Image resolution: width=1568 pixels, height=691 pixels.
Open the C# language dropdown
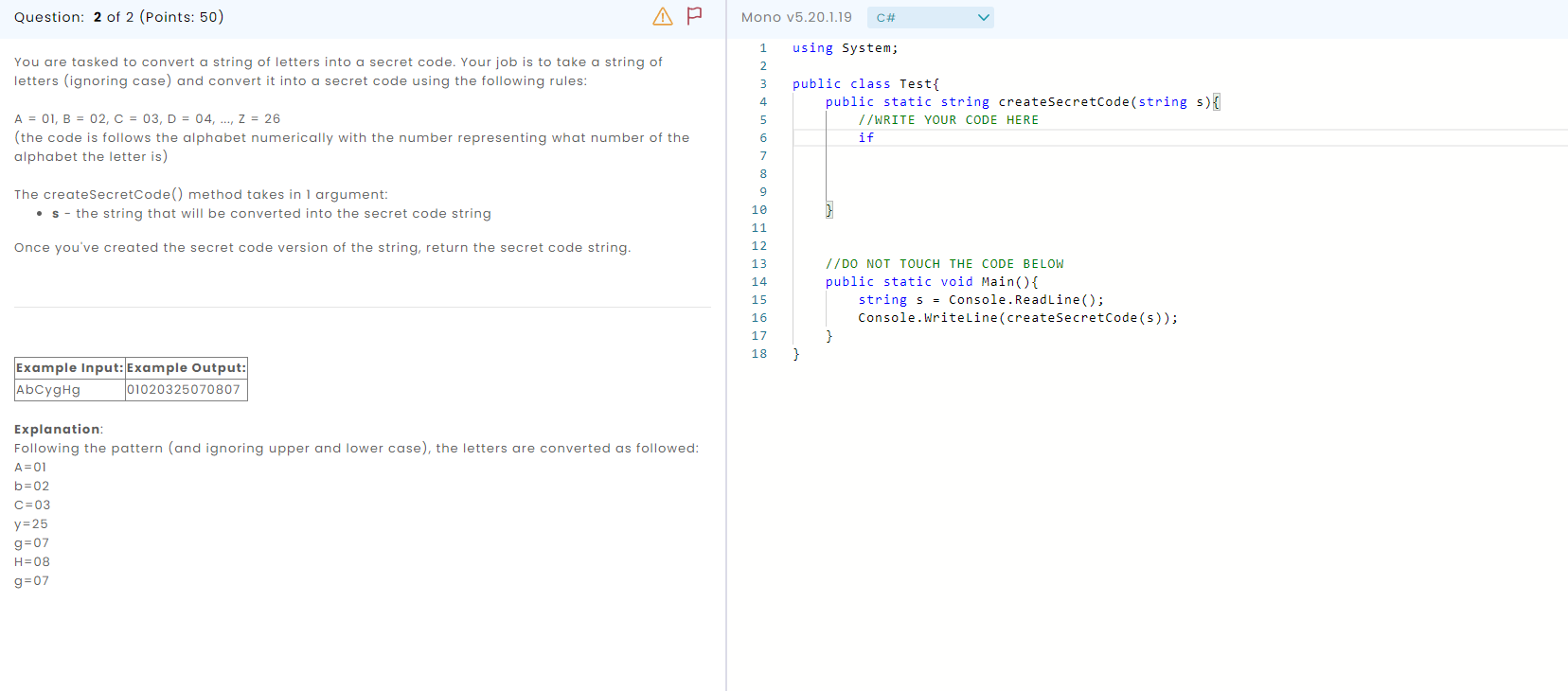[x=931, y=17]
